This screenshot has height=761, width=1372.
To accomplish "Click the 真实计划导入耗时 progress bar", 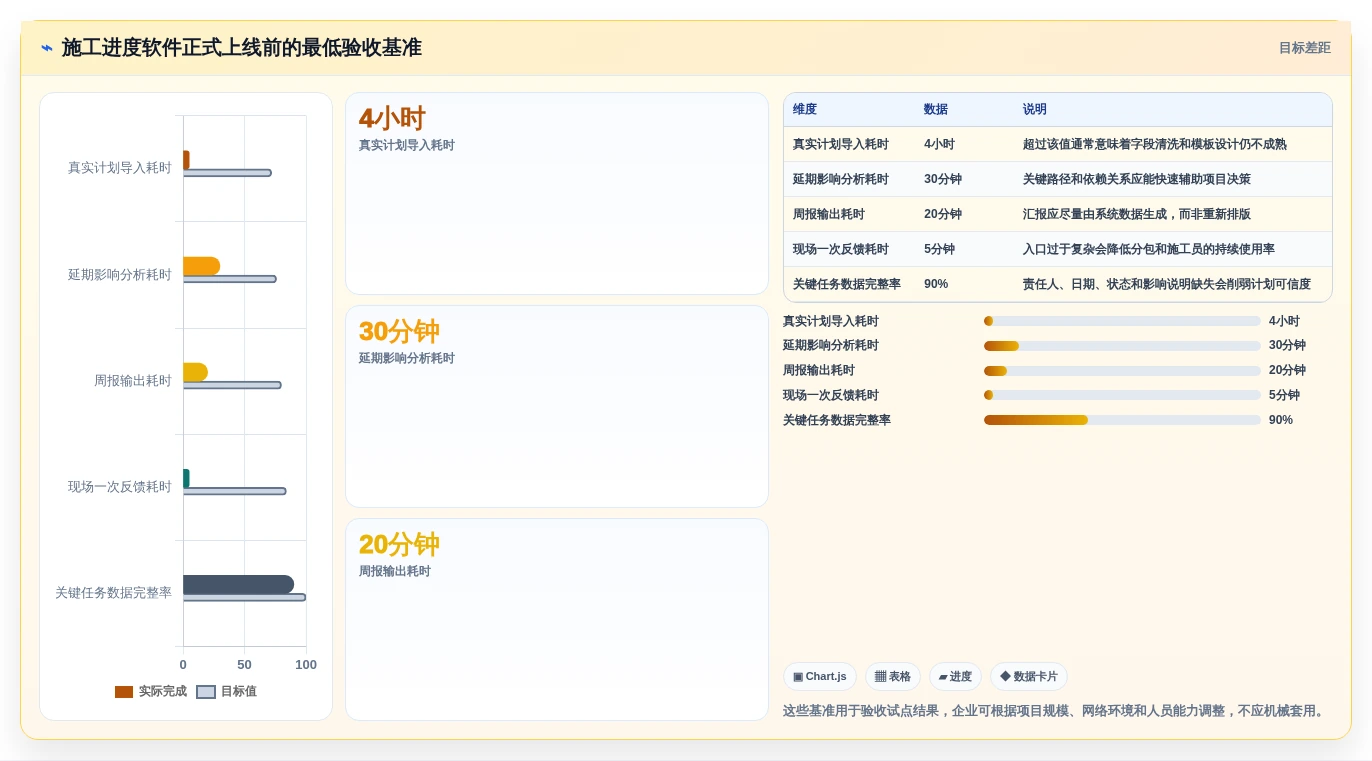I will coord(1122,321).
